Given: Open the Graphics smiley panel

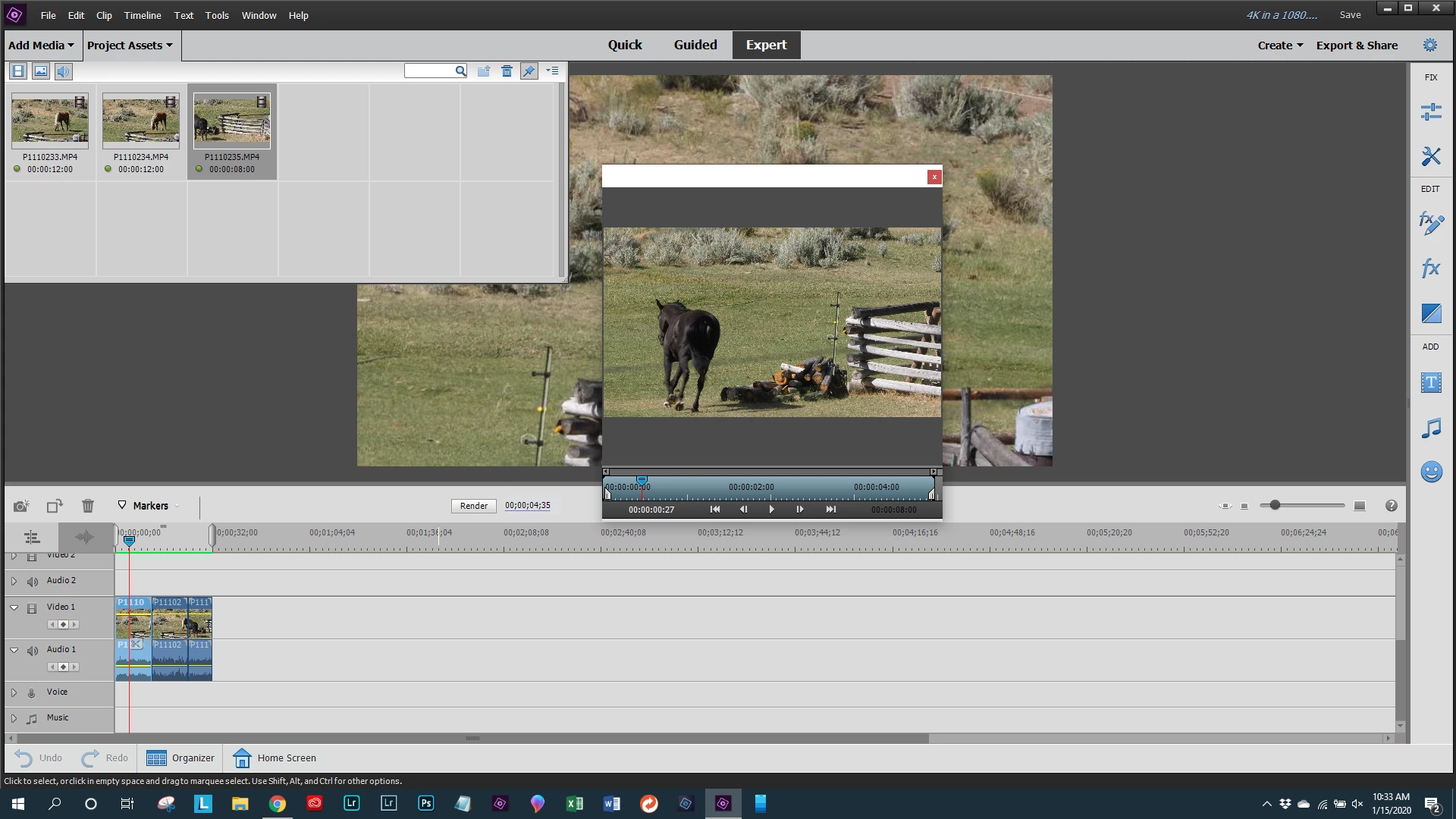Looking at the screenshot, I should pos(1430,472).
